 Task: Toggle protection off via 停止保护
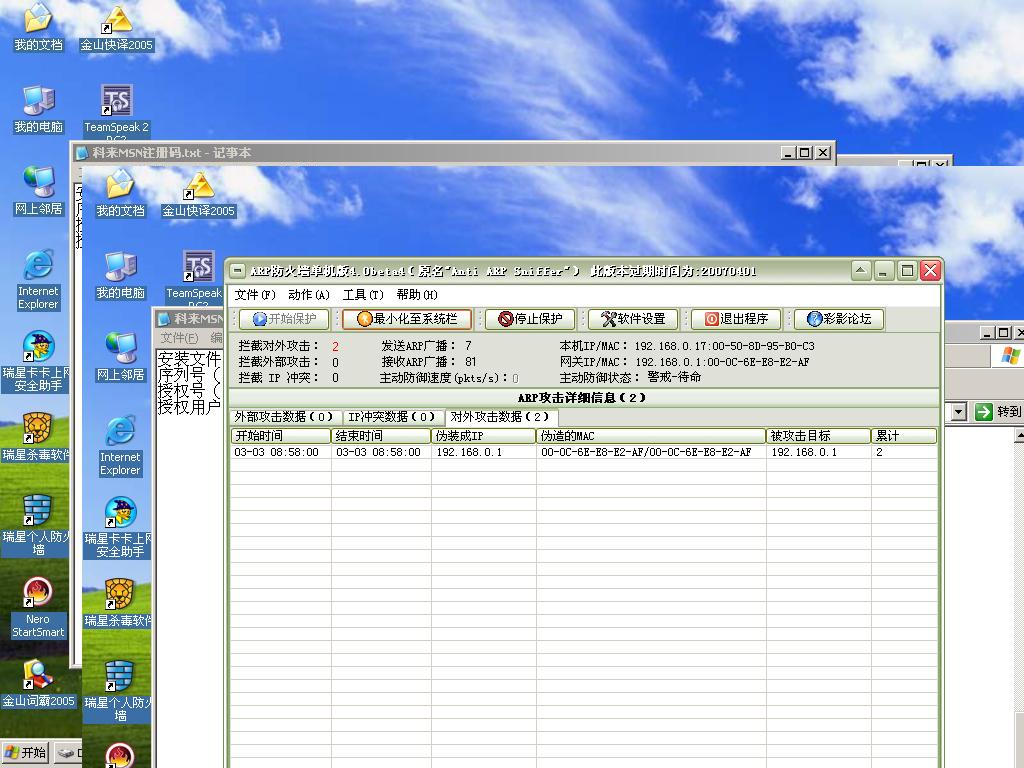(529, 319)
